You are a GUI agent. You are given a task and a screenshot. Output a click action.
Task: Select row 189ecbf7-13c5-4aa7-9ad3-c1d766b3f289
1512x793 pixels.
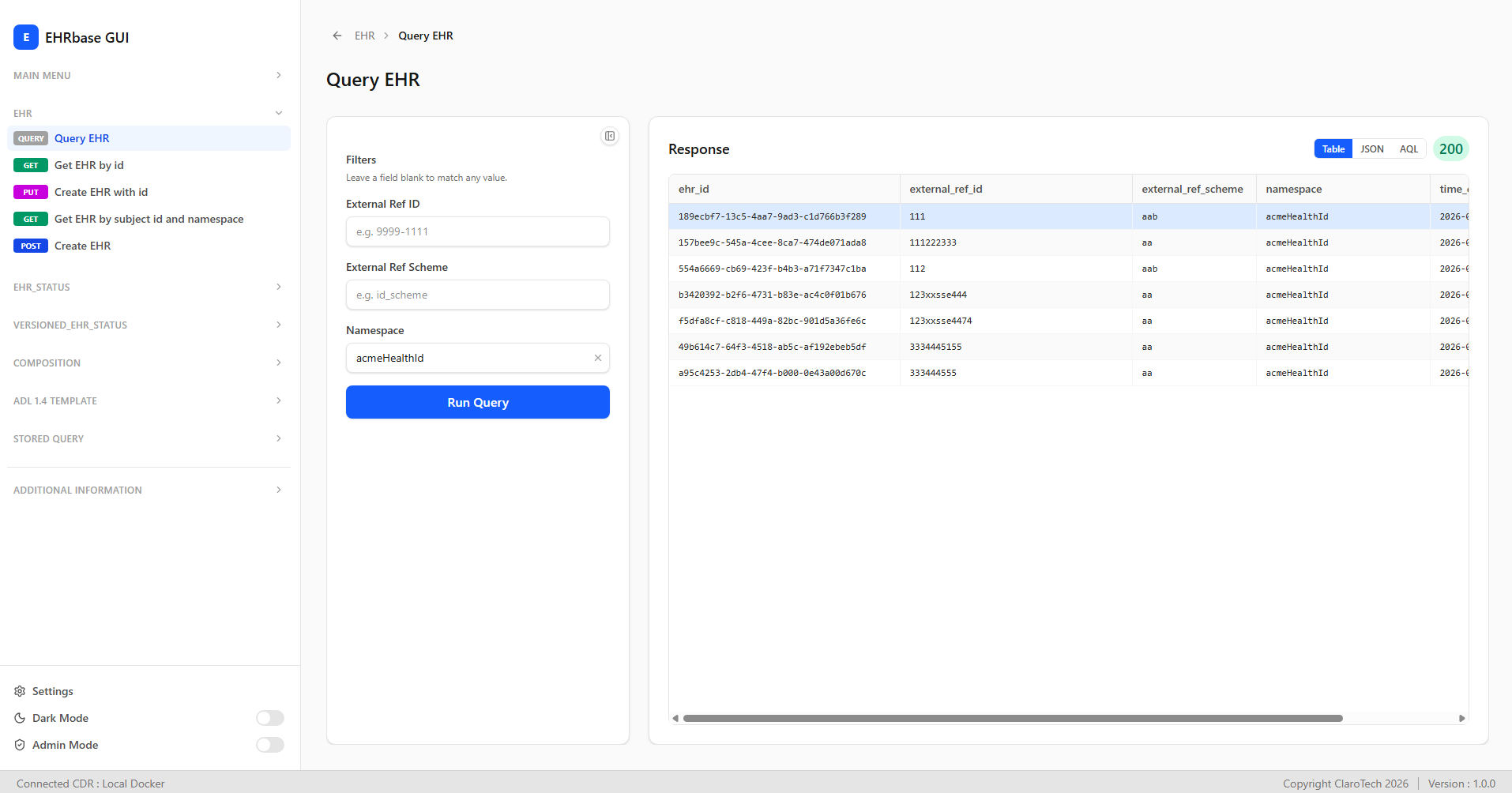coord(1069,216)
